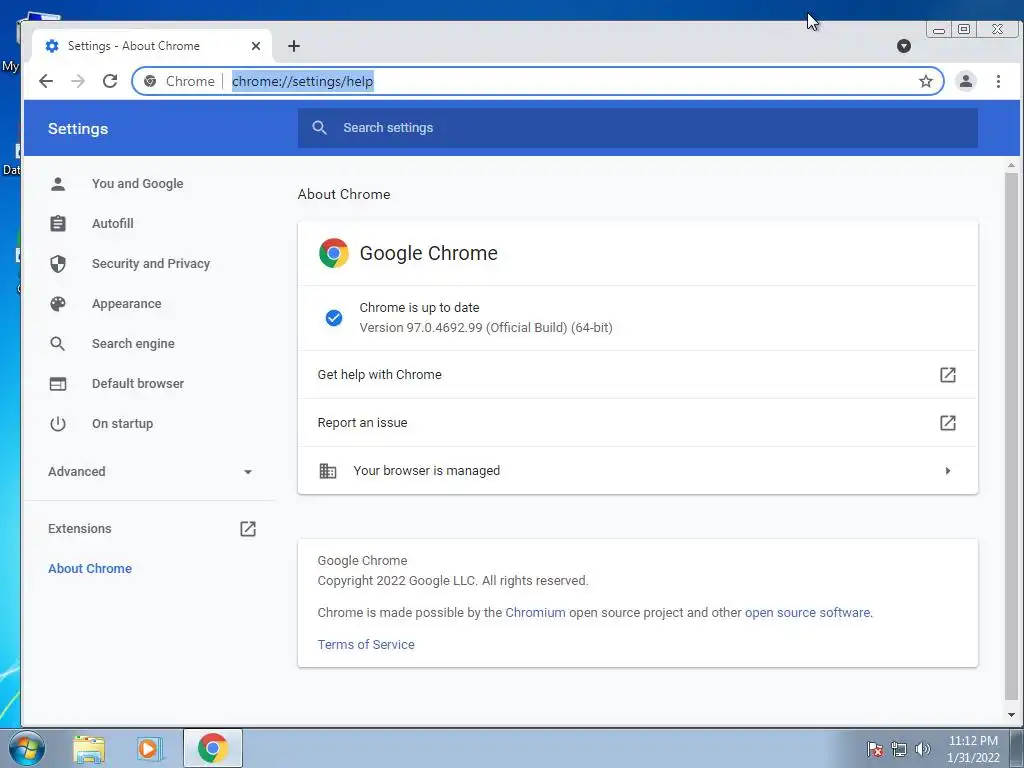Open the open source software link
The image size is (1024, 768).
click(x=807, y=613)
